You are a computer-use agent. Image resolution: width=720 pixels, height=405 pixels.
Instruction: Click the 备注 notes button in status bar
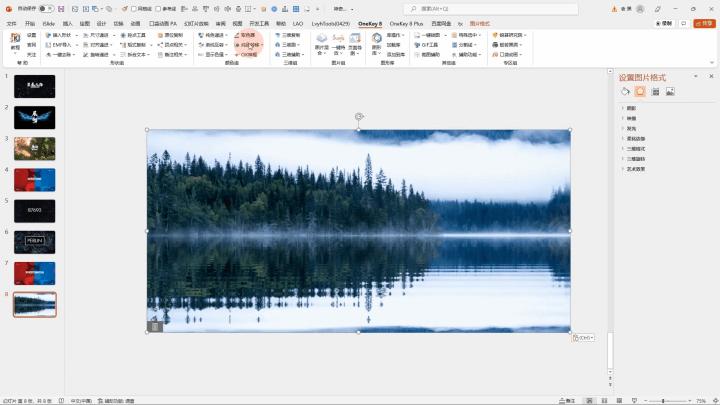point(567,401)
